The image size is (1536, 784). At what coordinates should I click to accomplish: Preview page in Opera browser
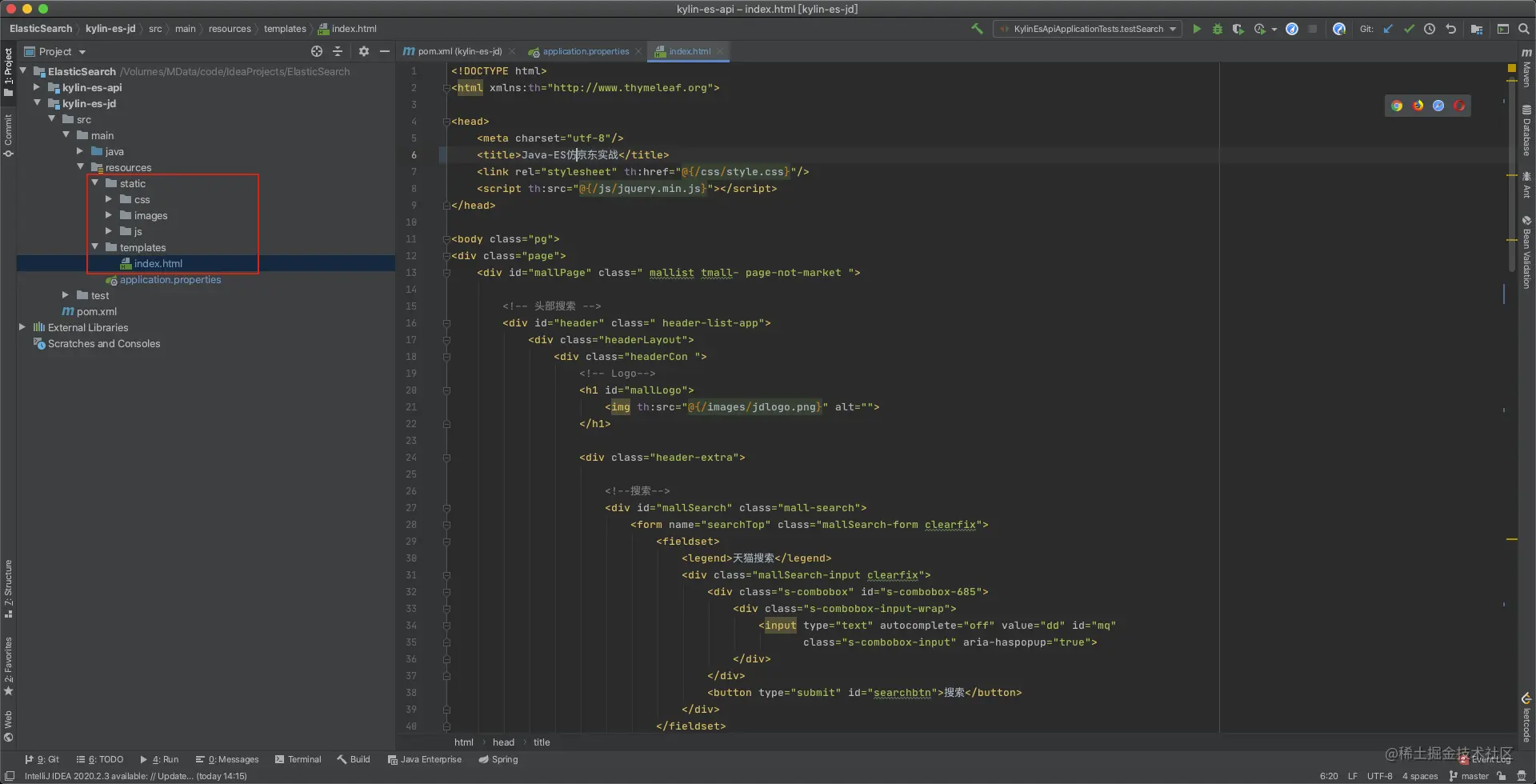[x=1459, y=106]
